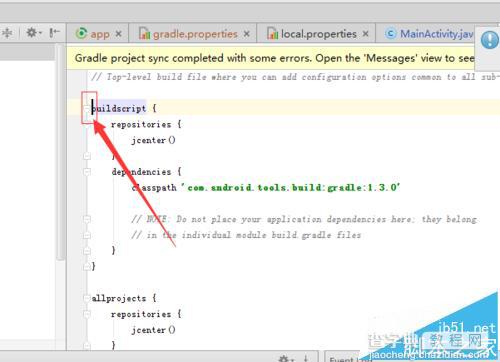The height and width of the screenshot is (362, 500).
Task: Click the MainActivity.java class icon
Action: tap(391, 34)
